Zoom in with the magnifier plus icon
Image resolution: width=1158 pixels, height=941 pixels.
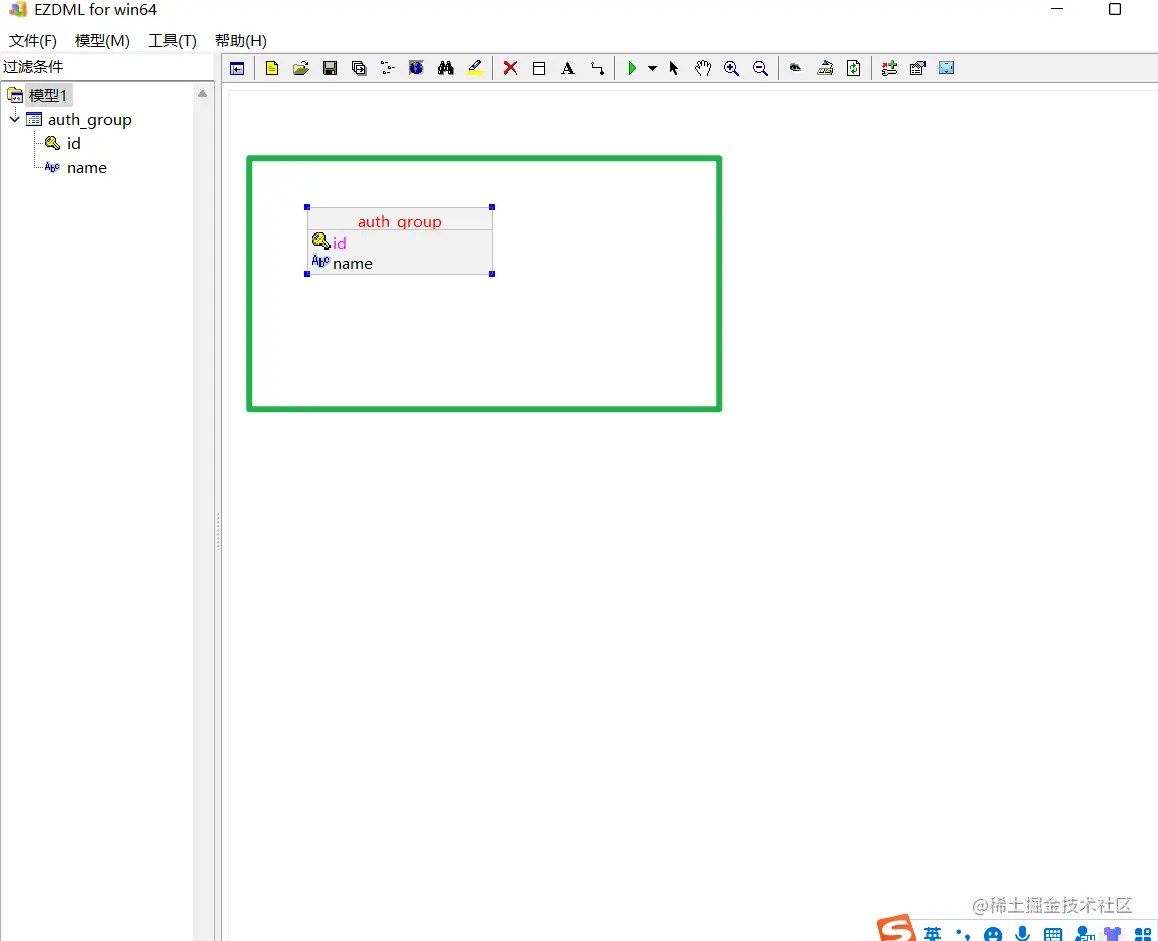click(731, 68)
